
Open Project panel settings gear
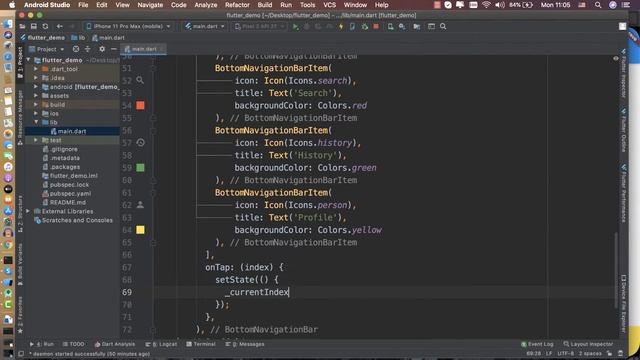coord(102,49)
